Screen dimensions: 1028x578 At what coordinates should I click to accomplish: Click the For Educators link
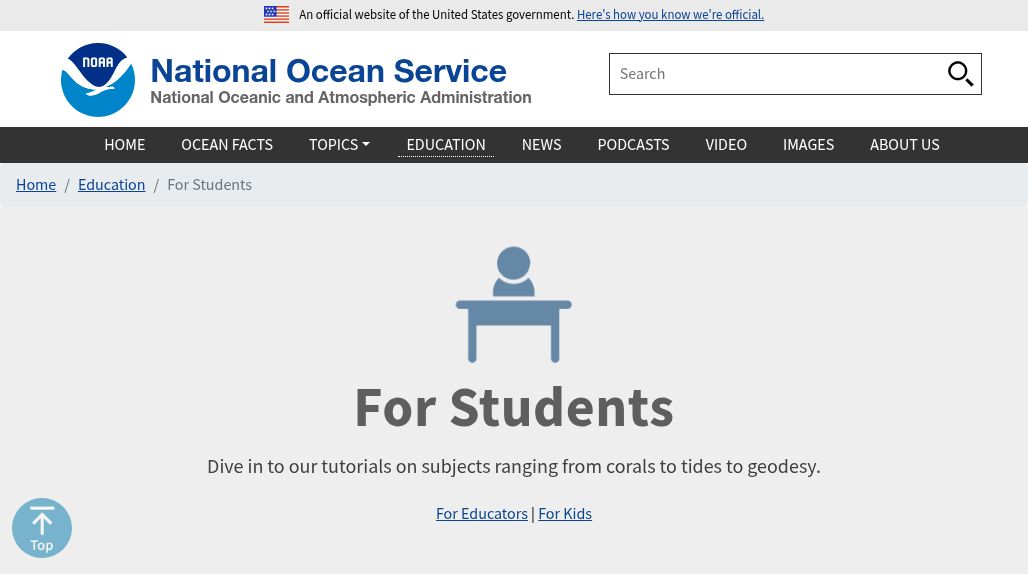(482, 513)
